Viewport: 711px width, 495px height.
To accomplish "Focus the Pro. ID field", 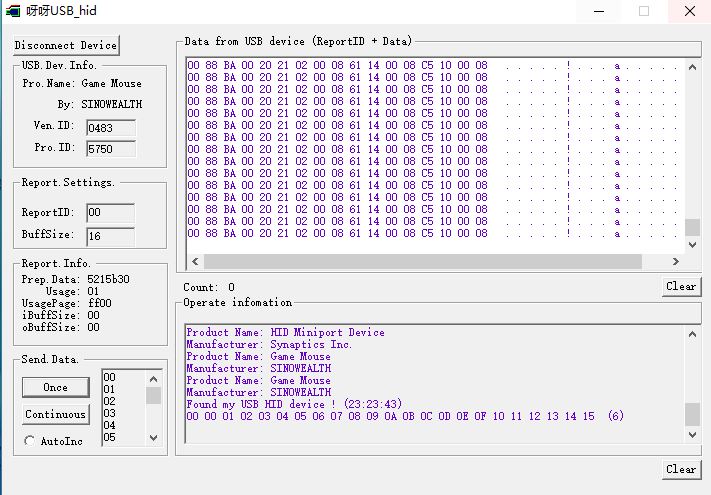I will click(x=111, y=149).
